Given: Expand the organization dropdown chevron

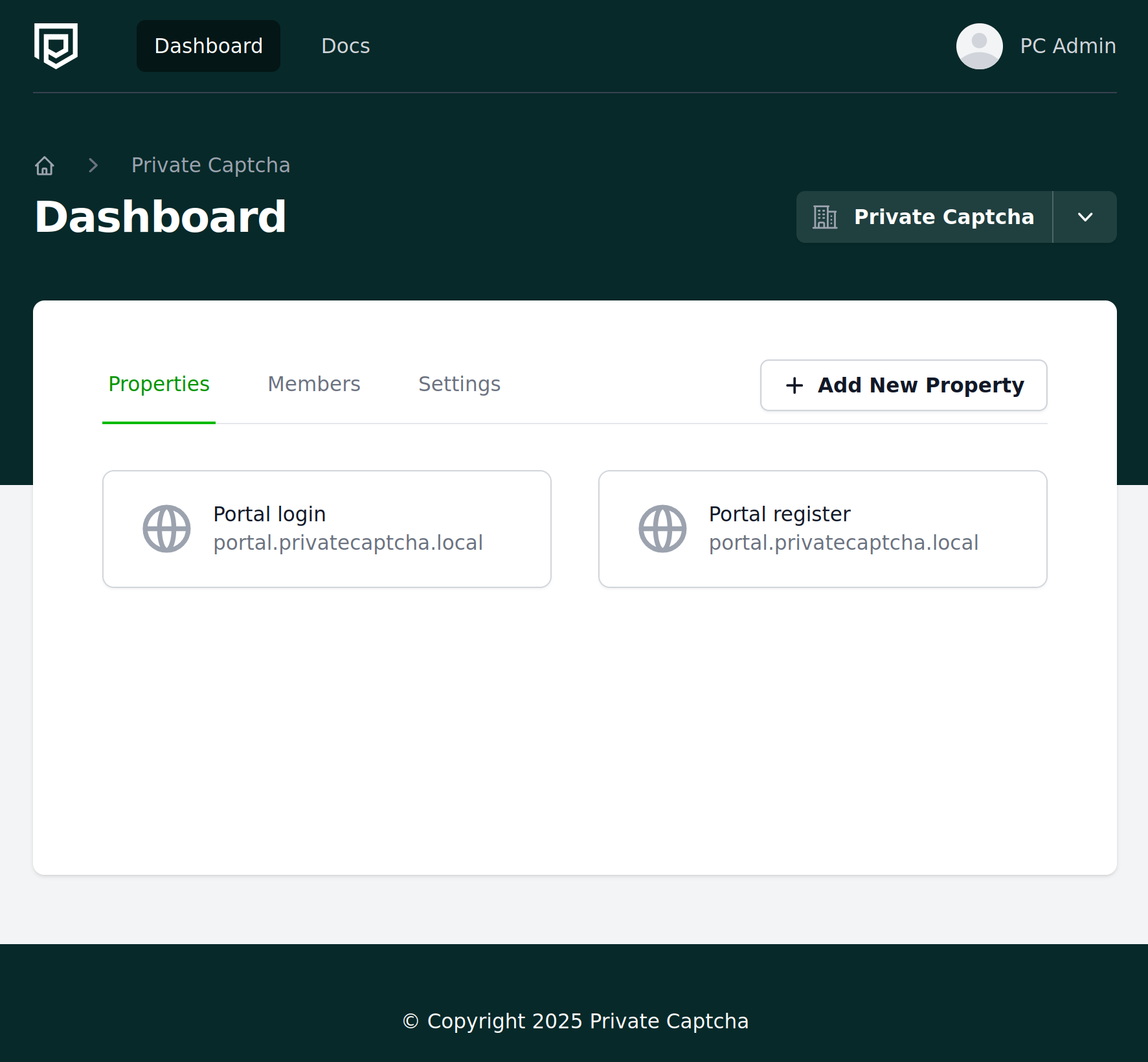Looking at the screenshot, I should pyautogui.click(x=1085, y=217).
